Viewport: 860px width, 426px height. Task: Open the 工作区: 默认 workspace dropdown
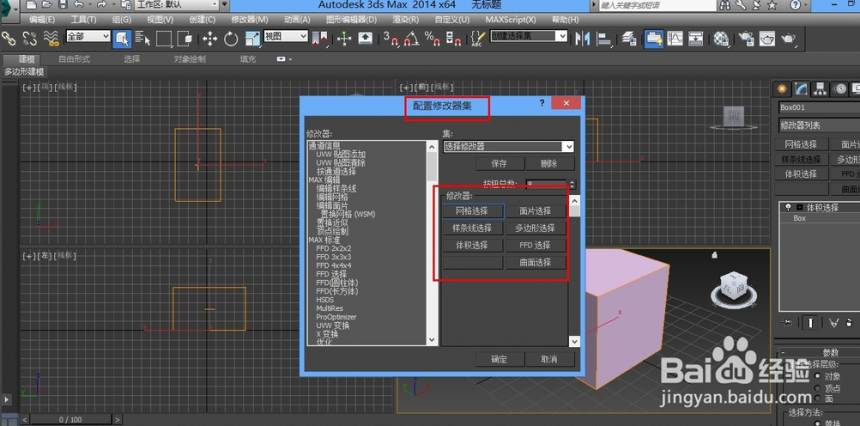click(x=177, y=5)
